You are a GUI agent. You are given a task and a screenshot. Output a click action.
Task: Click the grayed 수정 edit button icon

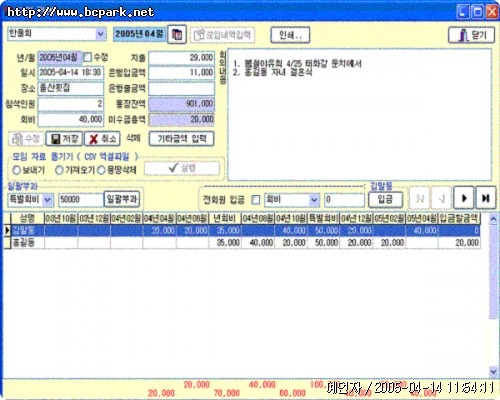(x=26, y=139)
